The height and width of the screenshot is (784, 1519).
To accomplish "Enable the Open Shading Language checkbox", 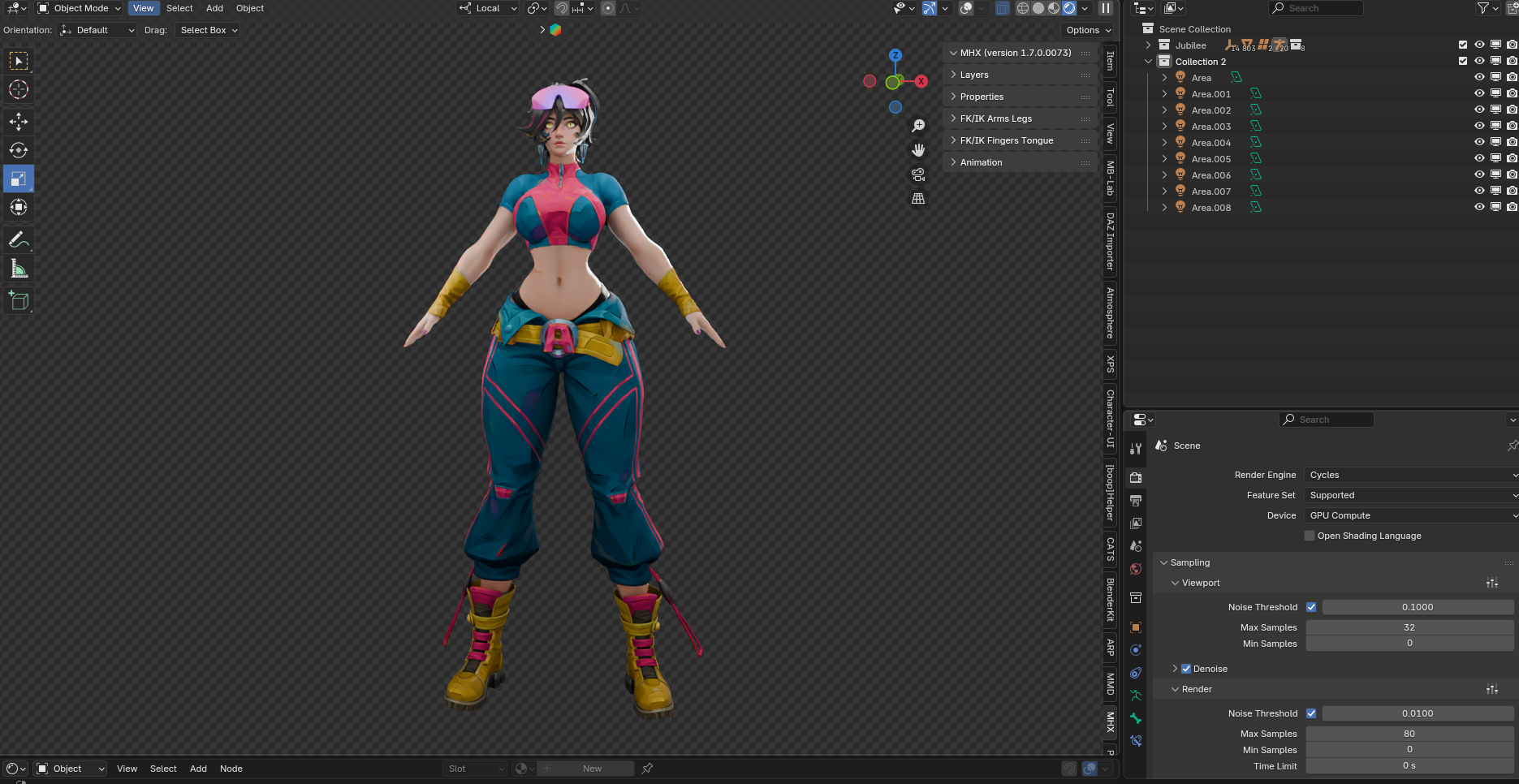I will pyautogui.click(x=1310, y=536).
